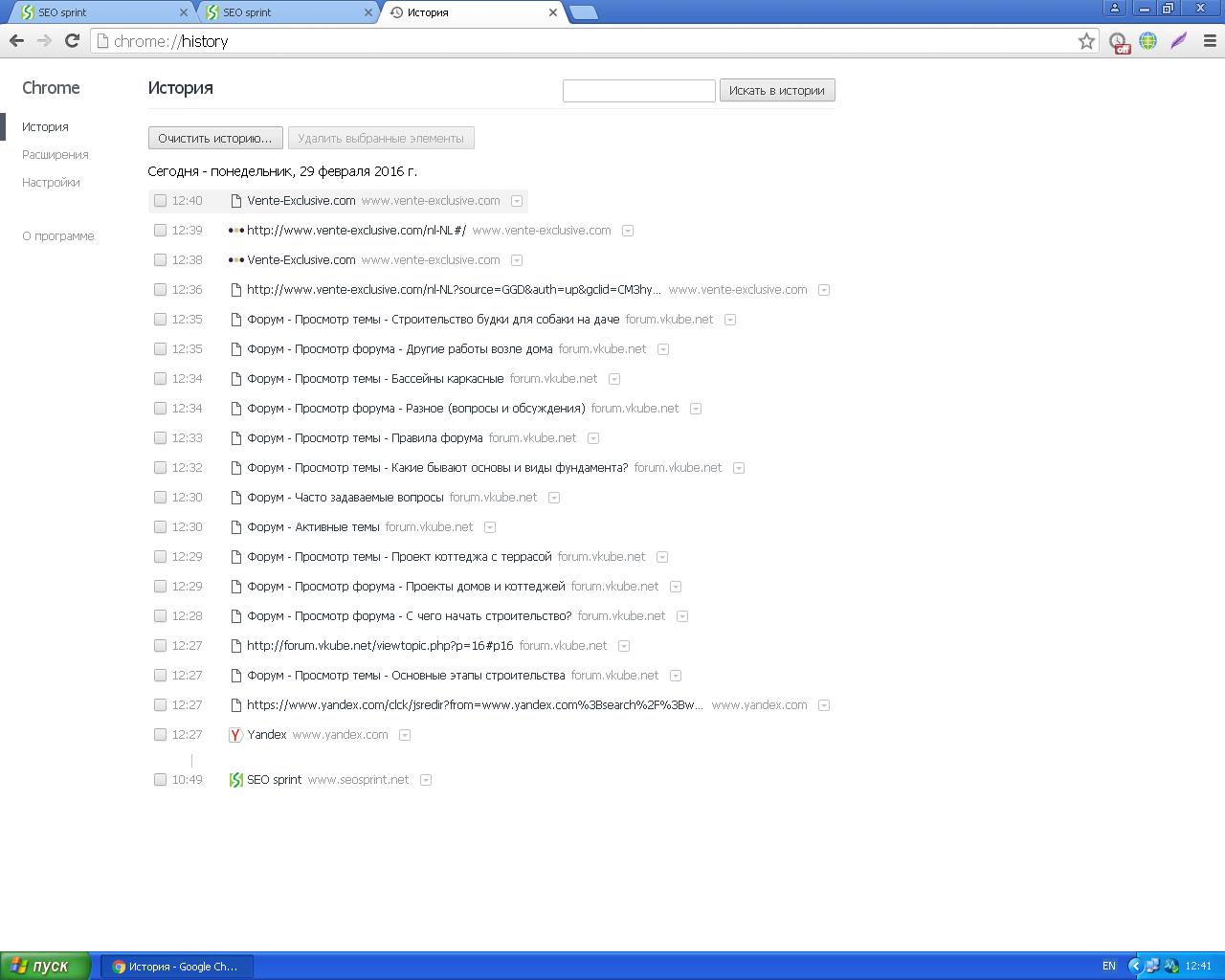Click the purple feather extension icon
1225x980 pixels.
click(x=1179, y=40)
